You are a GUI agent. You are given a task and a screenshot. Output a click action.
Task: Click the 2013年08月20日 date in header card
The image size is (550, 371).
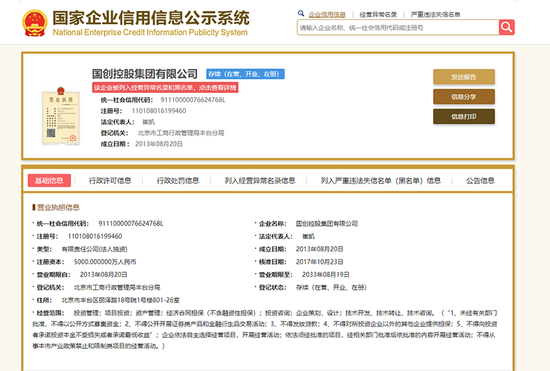(159, 144)
